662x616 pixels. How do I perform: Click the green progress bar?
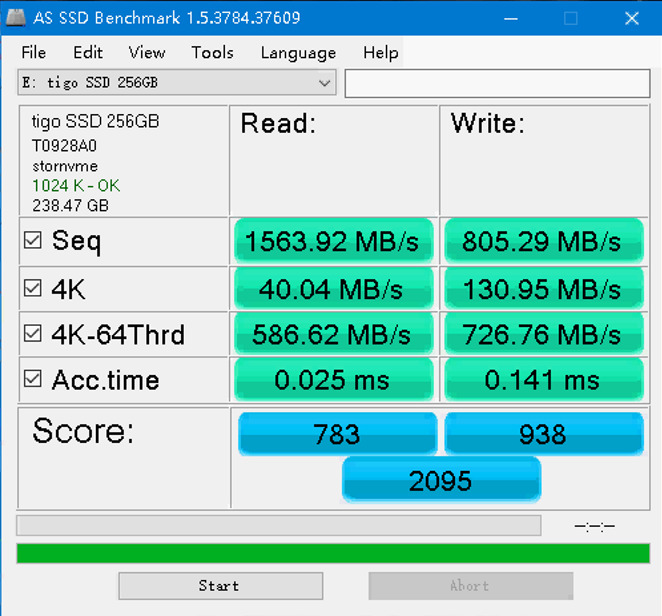[333, 553]
